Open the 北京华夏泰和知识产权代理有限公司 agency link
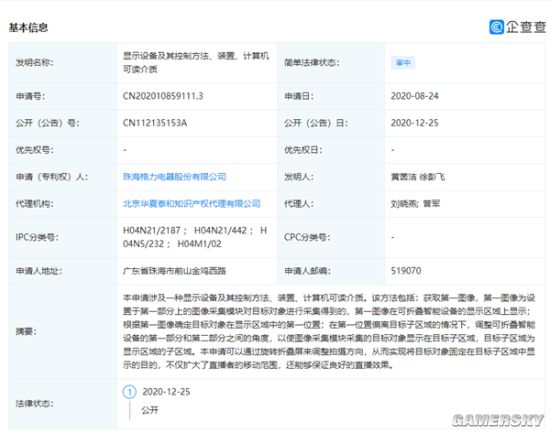This screenshot has width=550, height=432. 192,204
